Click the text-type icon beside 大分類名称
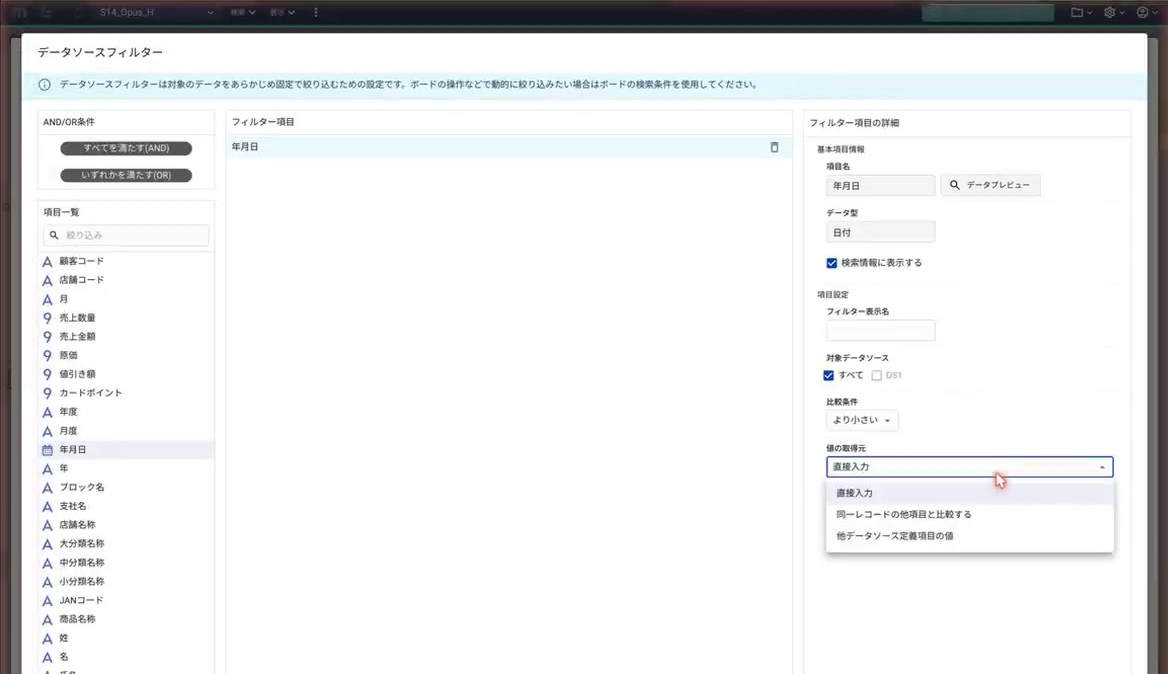The width and height of the screenshot is (1168, 674). tap(47, 544)
